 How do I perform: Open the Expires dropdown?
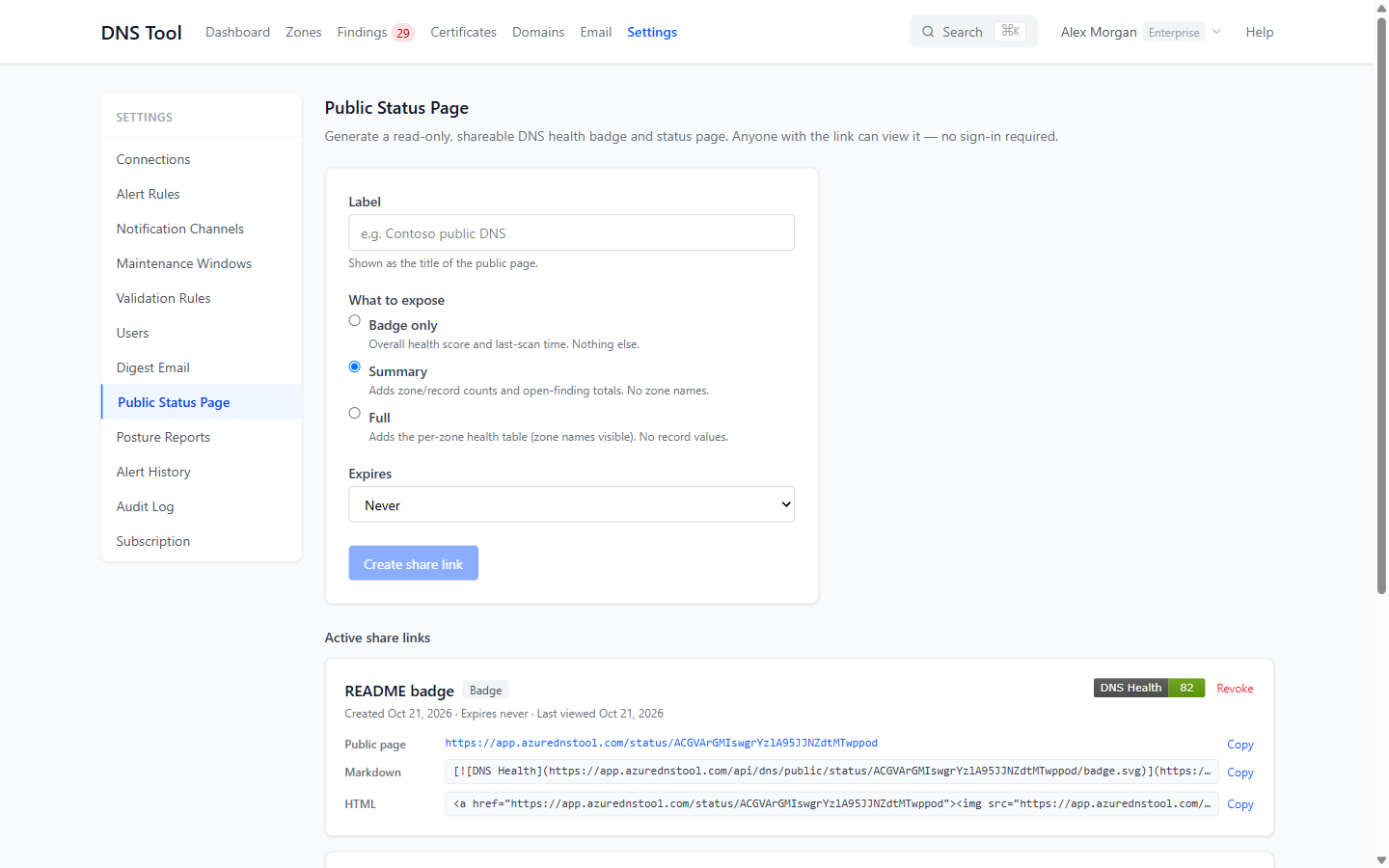coord(571,504)
